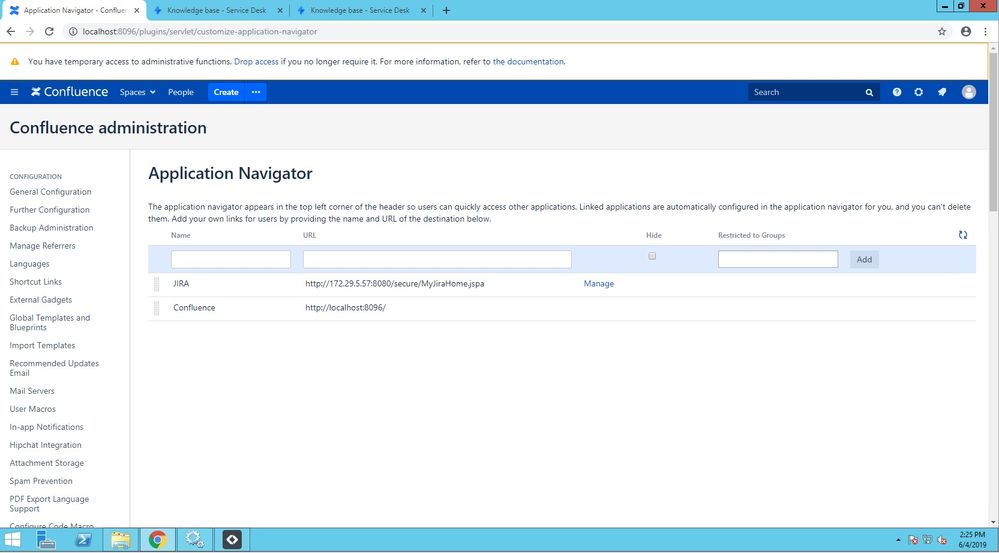
Task: Click the Add button for new link
Action: tap(864, 259)
